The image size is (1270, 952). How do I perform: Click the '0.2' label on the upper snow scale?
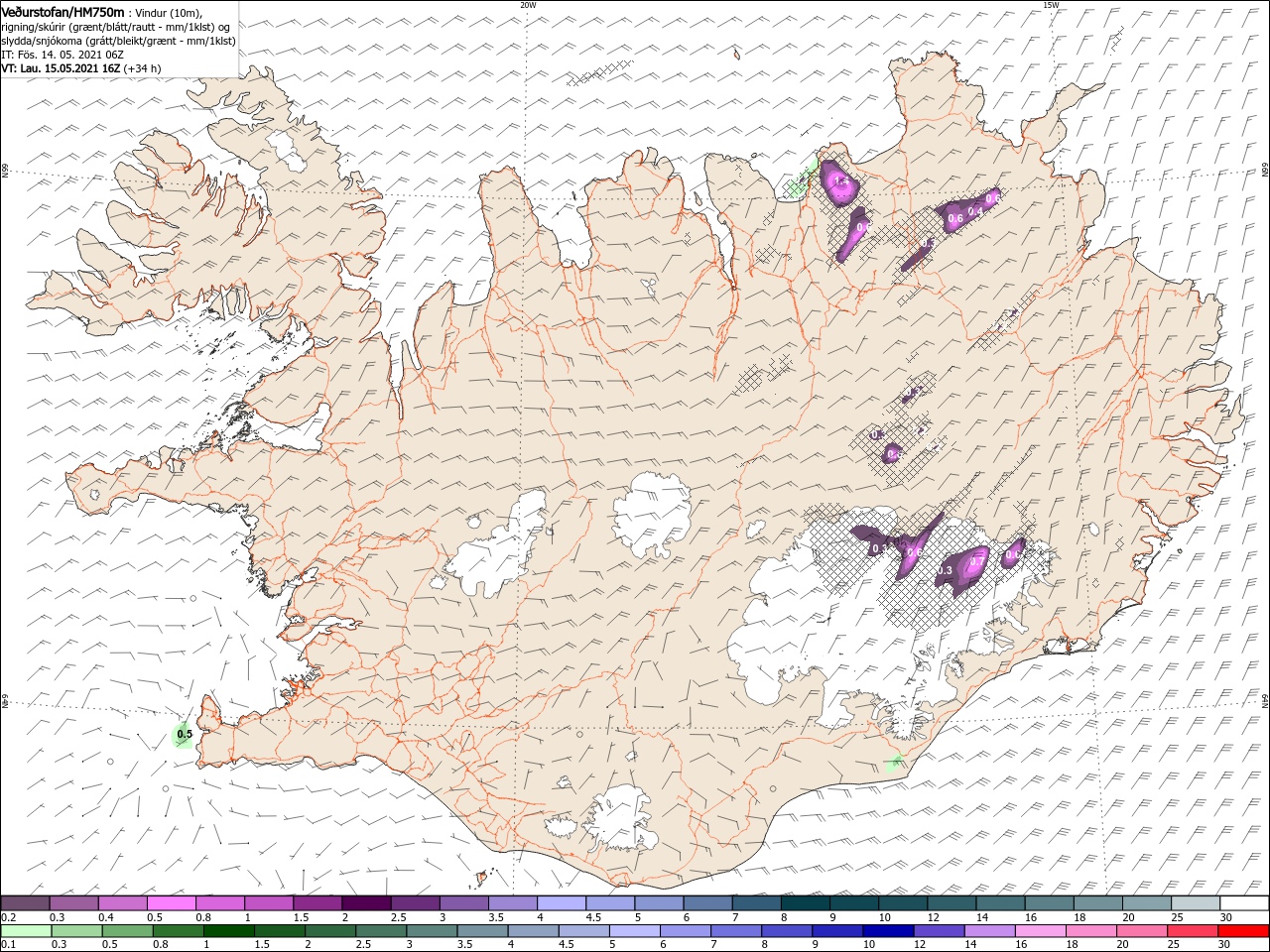(x=9, y=917)
